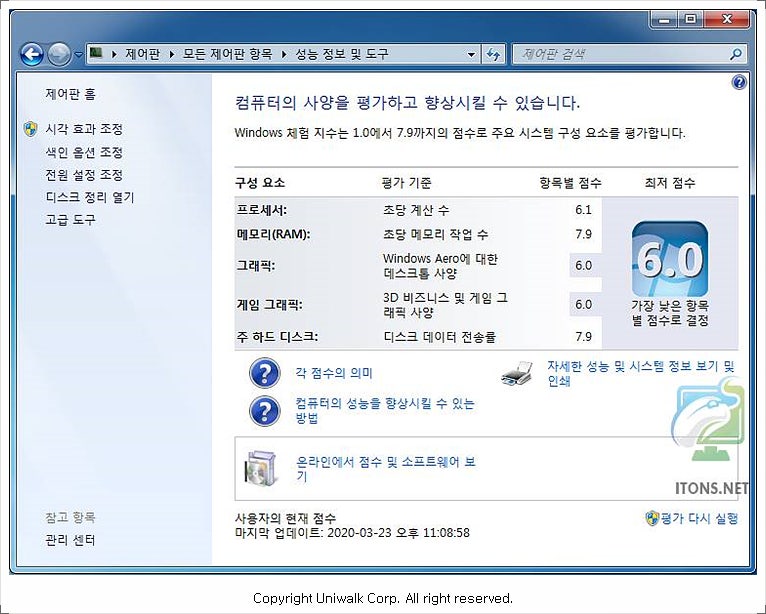Maximize the window
The image size is (766, 614).
(690, 20)
